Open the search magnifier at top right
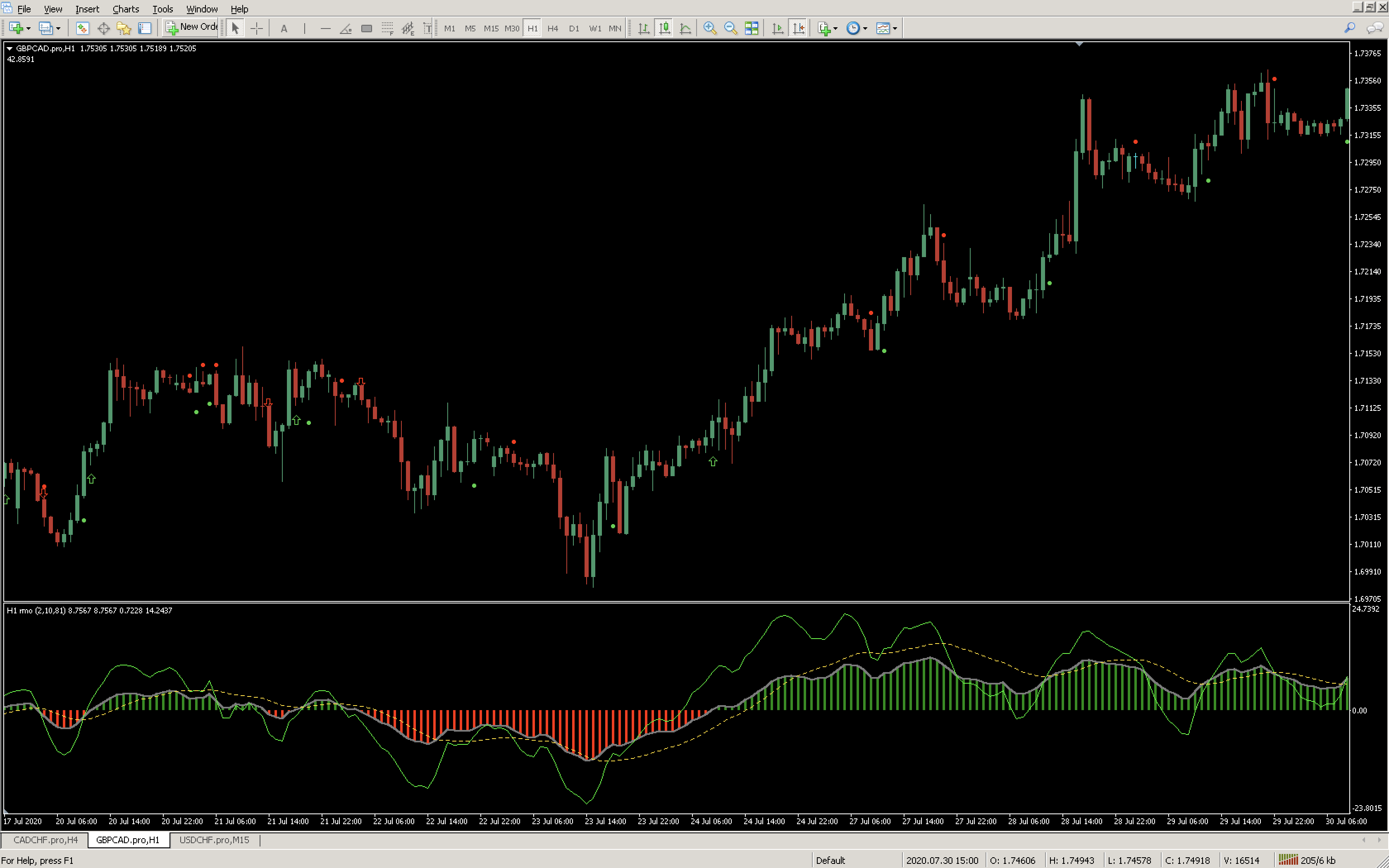 (x=1349, y=28)
